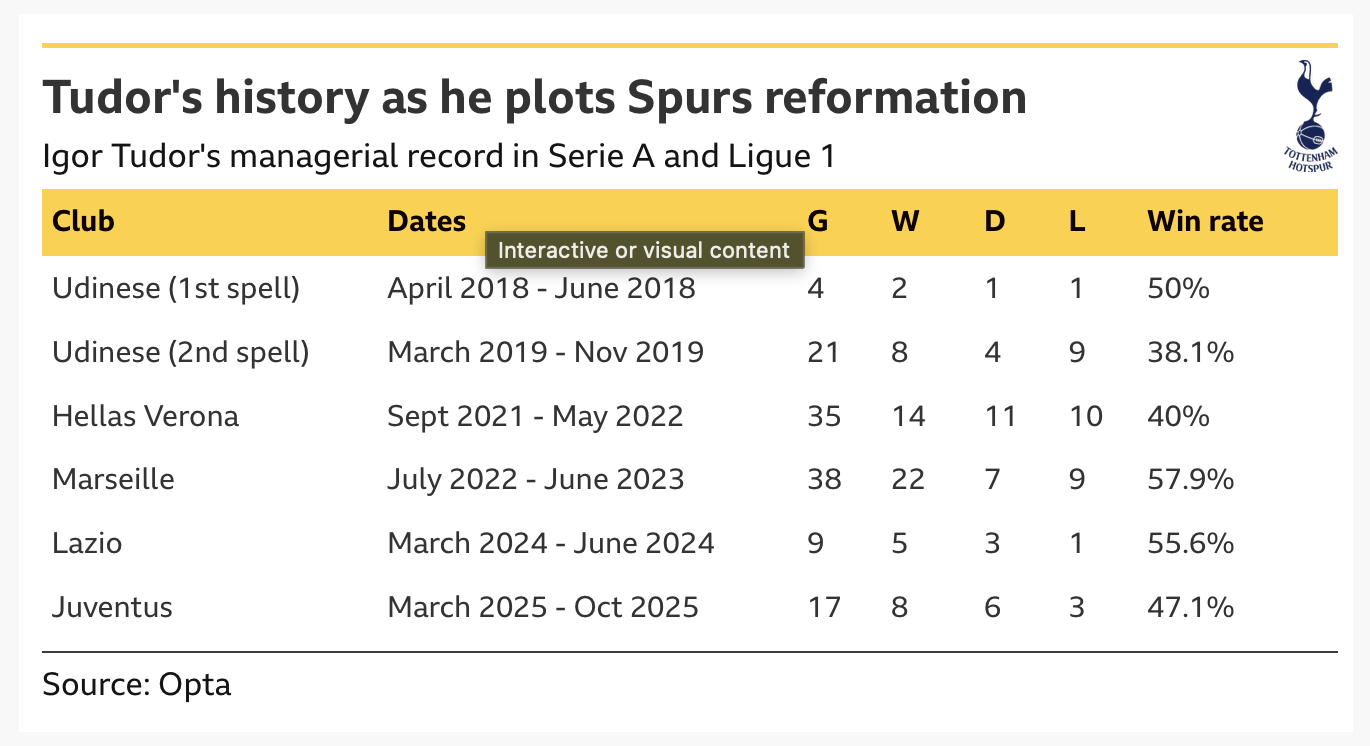This screenshot has width=1370, height=746.
Task: Click the Tottenham Hotspur crest logo
Action: pos(1308,115)
